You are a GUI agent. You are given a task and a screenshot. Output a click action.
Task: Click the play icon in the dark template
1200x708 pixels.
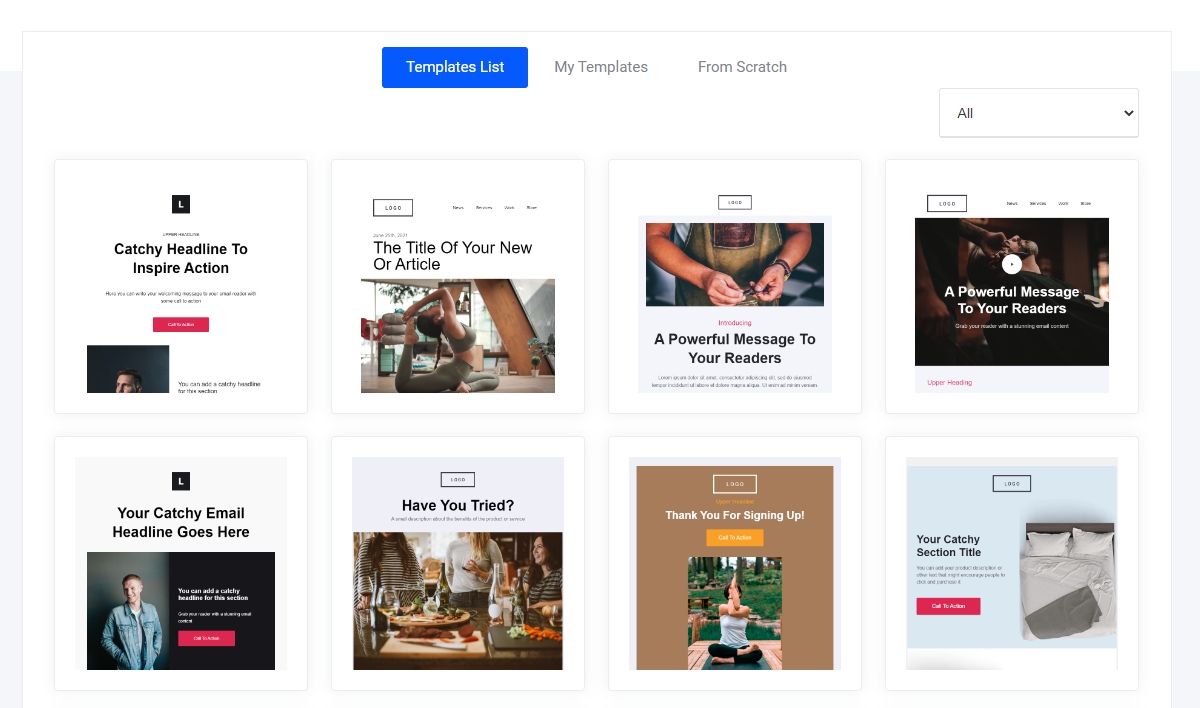point(1012,264)
